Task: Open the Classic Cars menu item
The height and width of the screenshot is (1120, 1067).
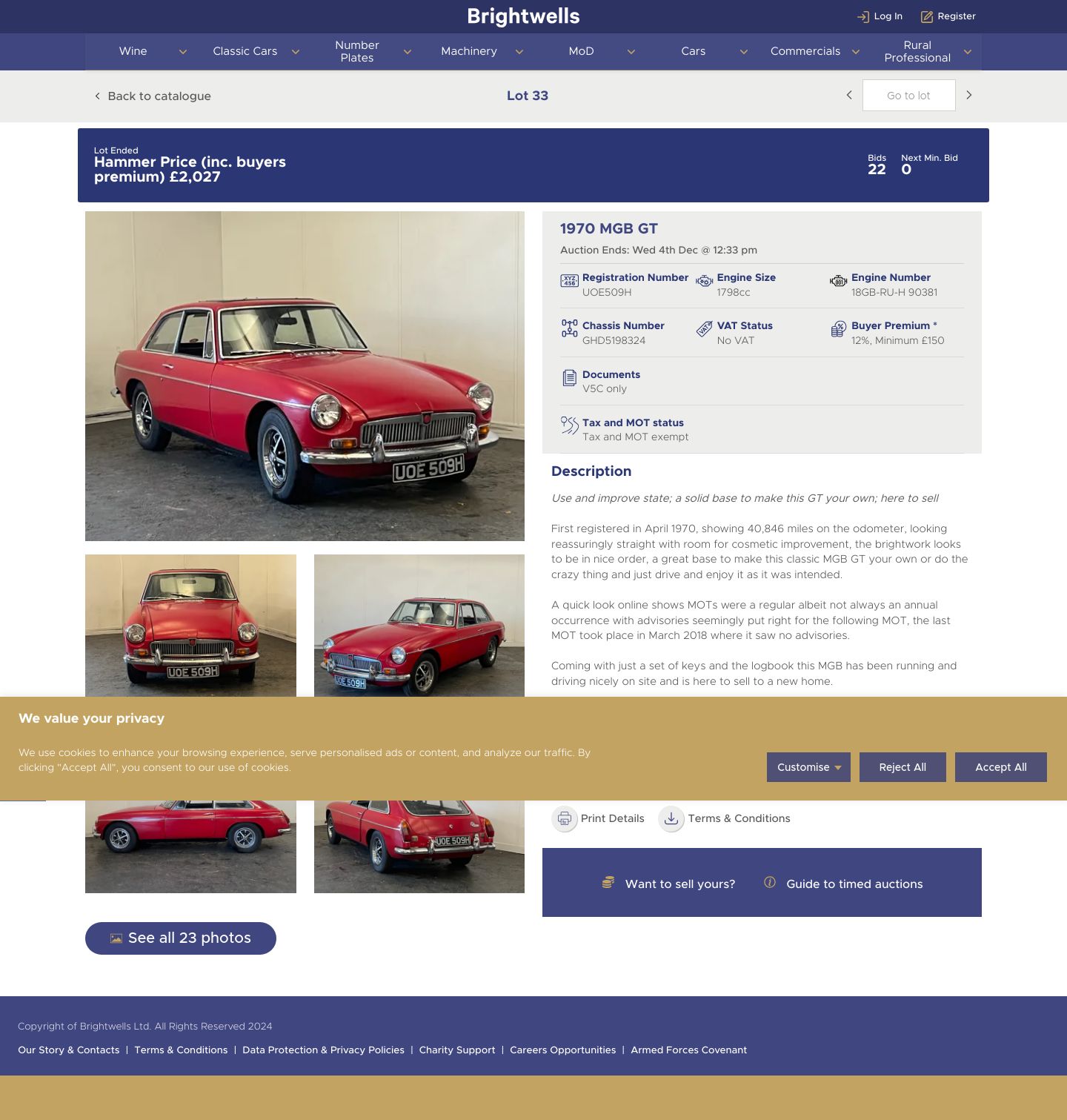Action: pyautogui.click(x=245, y=51)
